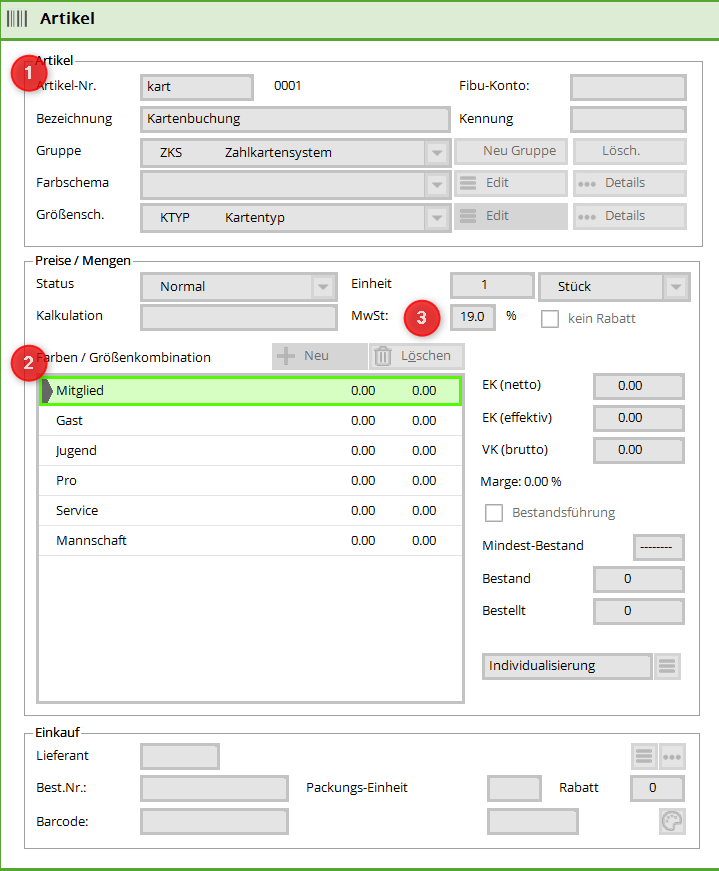This screenshot has height=871, width=719.
Task: Click Edit button in the Größensch. row
Action: tap(511, 216)
